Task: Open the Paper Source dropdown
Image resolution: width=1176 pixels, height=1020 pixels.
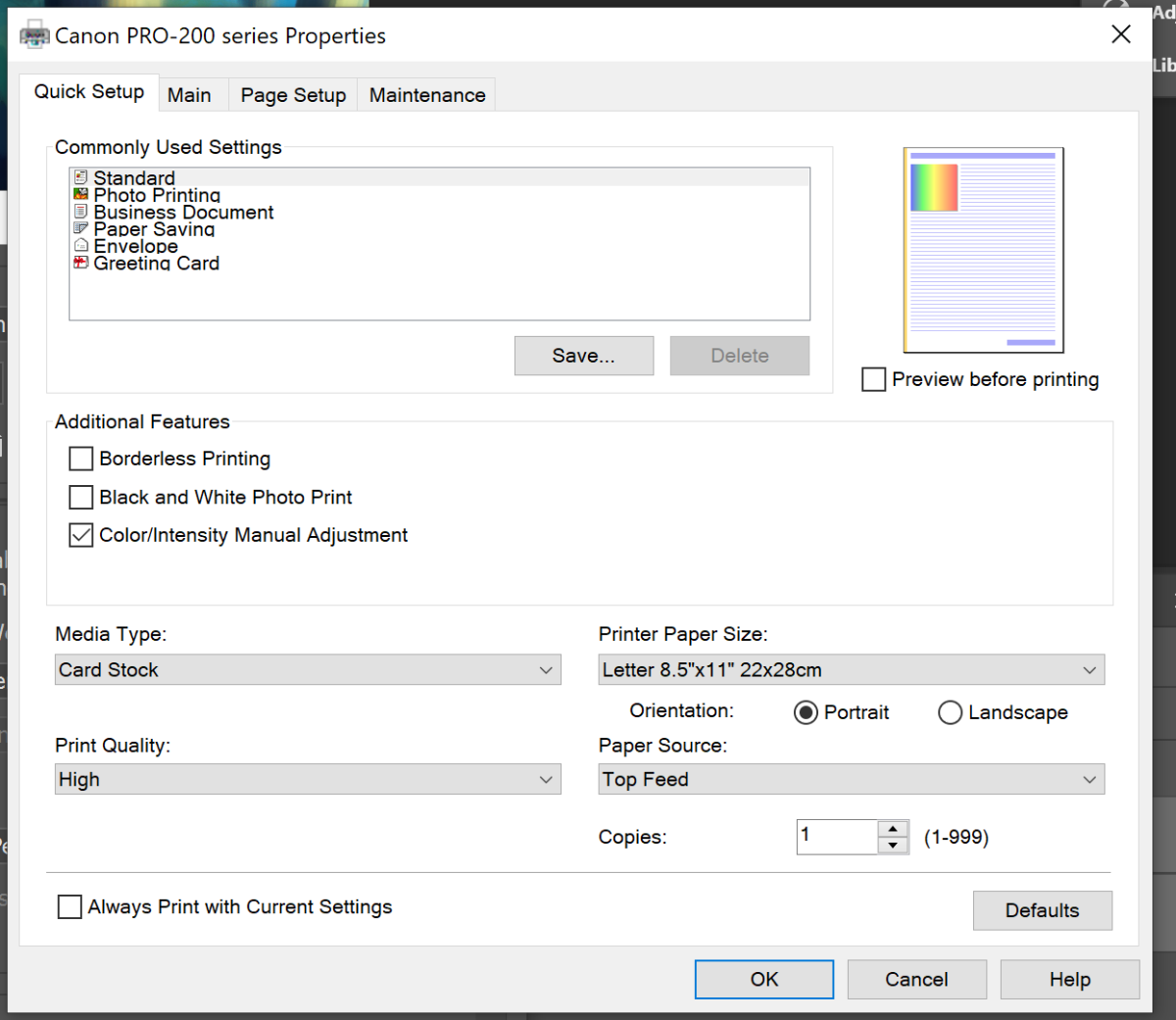Action: [x=852, y=780]
